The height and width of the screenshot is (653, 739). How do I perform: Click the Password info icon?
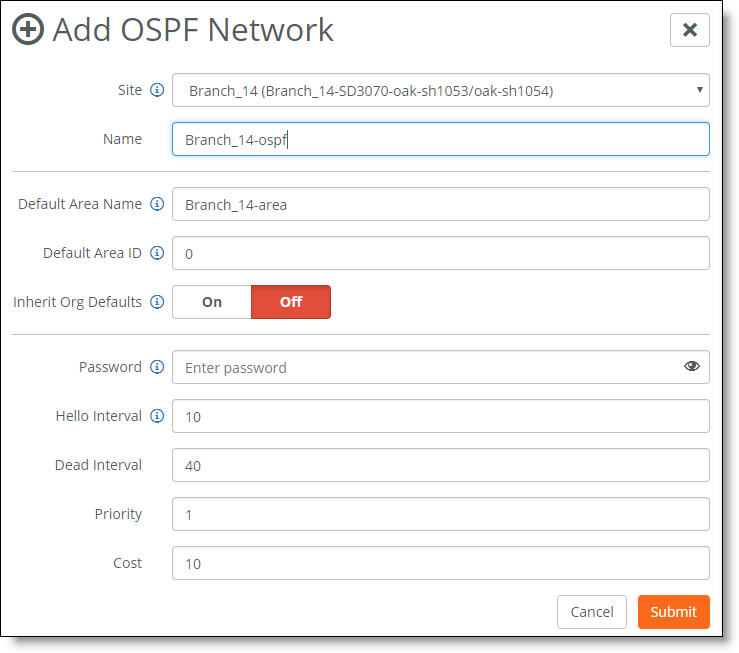click(x=157, y=367)
